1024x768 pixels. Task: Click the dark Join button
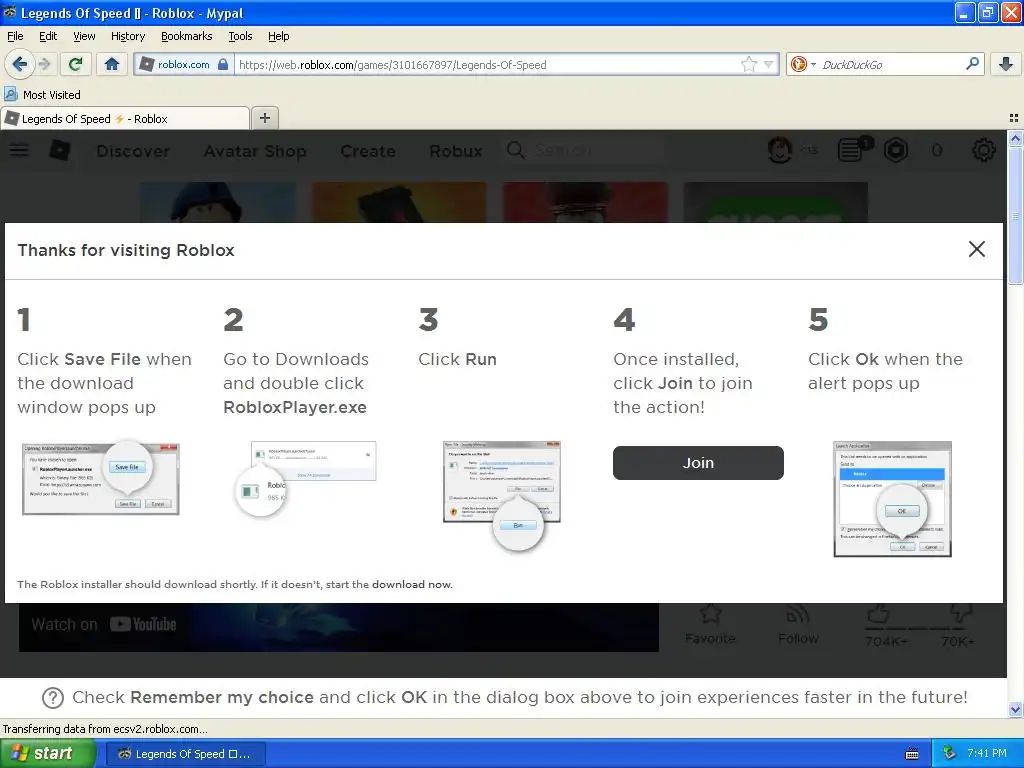tap(698, 462)
